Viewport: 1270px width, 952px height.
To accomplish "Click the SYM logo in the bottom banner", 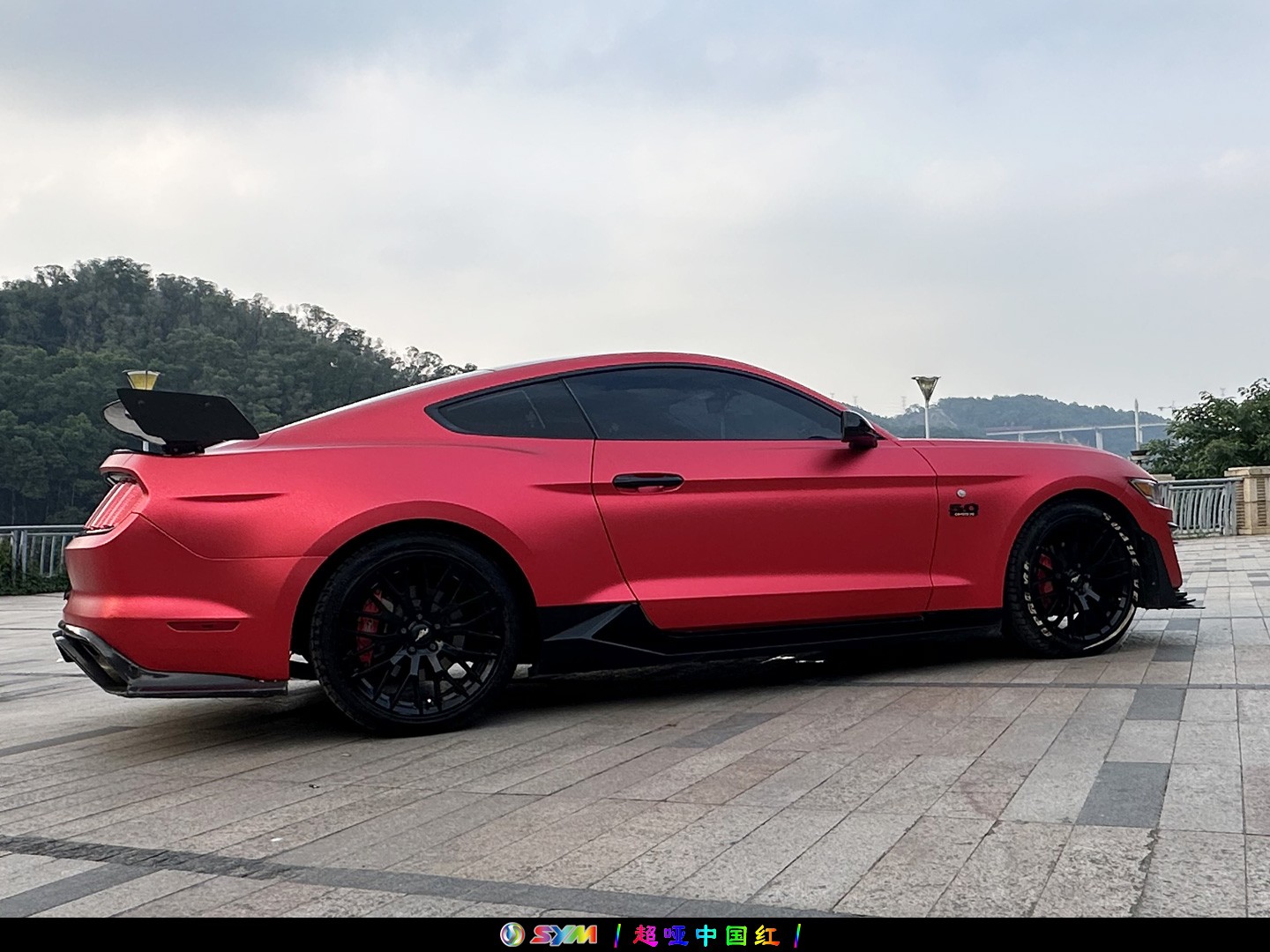I will pos(549,934).
